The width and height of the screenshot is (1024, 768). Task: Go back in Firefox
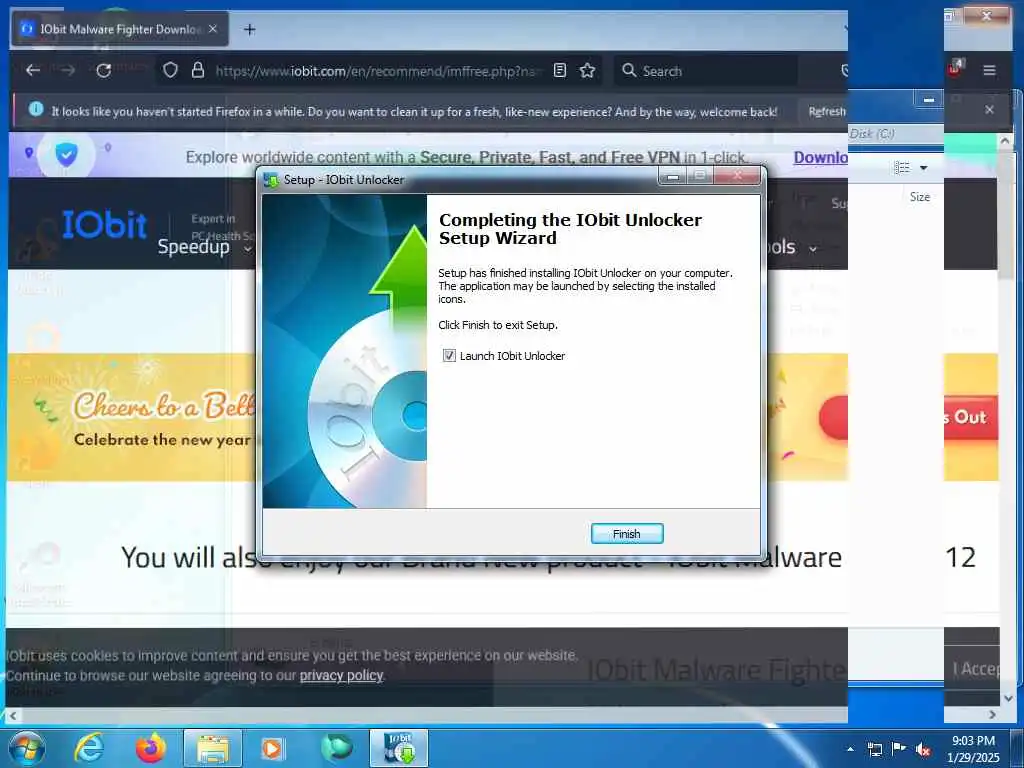click(x=33, y=71)
